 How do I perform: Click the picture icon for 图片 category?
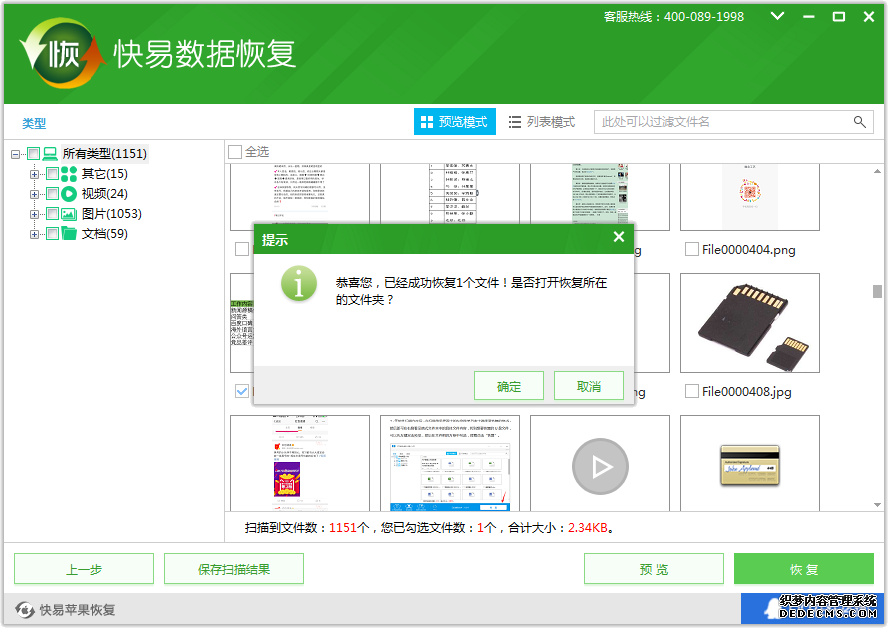(69, 214)
